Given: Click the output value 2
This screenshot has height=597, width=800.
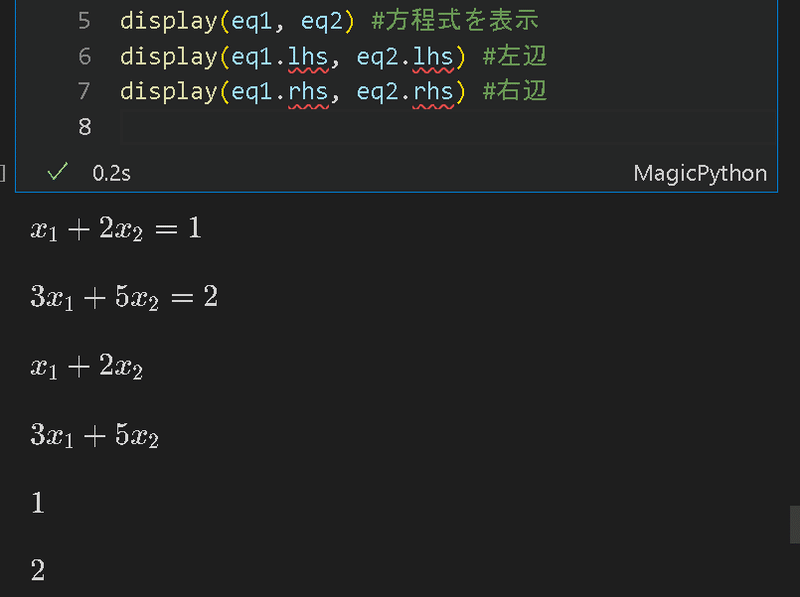Looking at the screenshot, I should pyautogui.click(x=37, y=570).
